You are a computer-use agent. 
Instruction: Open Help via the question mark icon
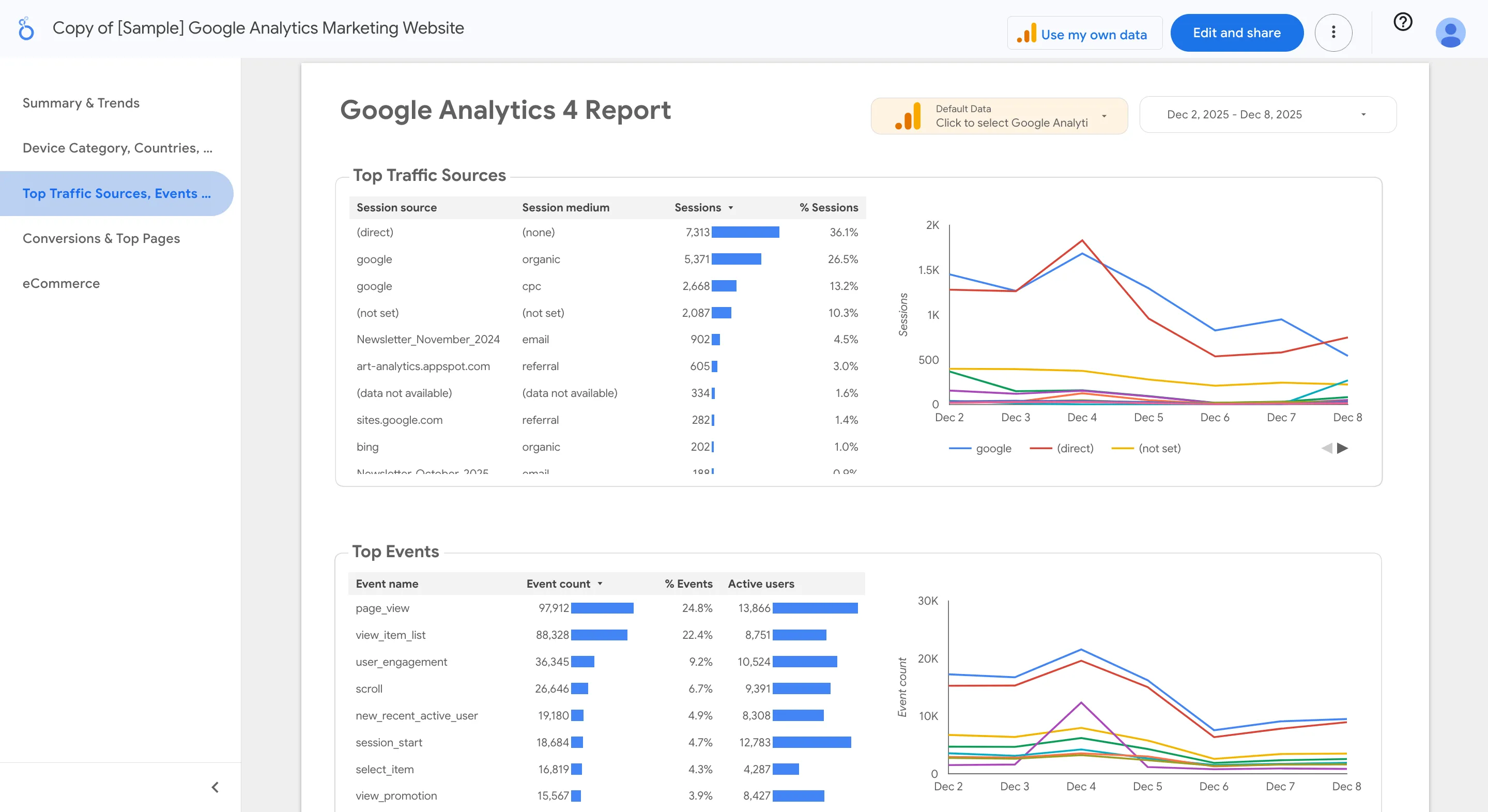click(1403, 22)
